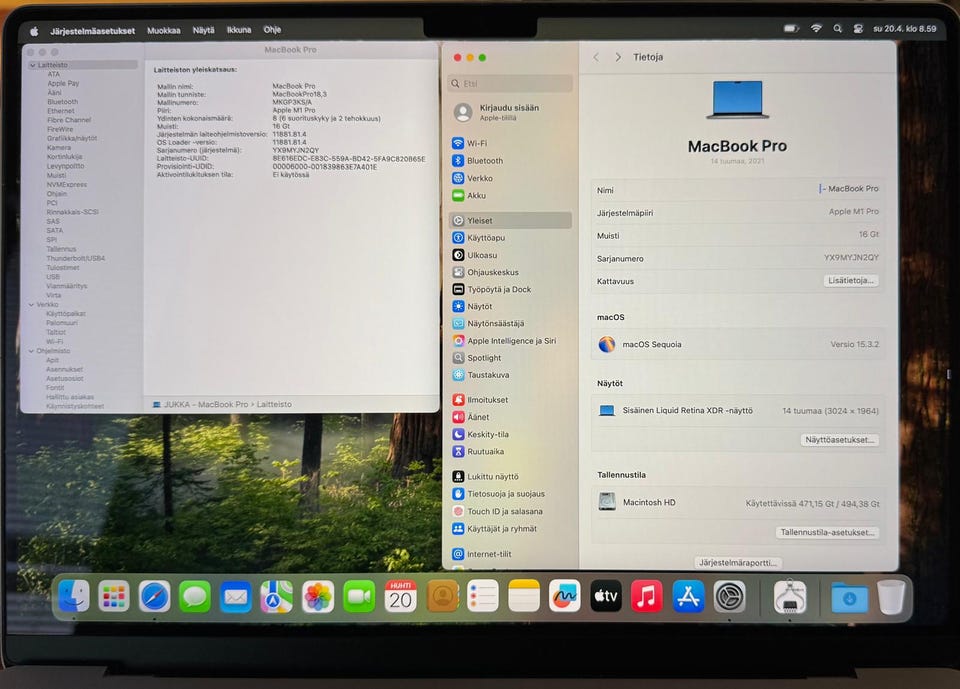960x689 pixels.
Task: Click Lisätietoja button for Kattavuus
Action: click(x=850, y=280)
